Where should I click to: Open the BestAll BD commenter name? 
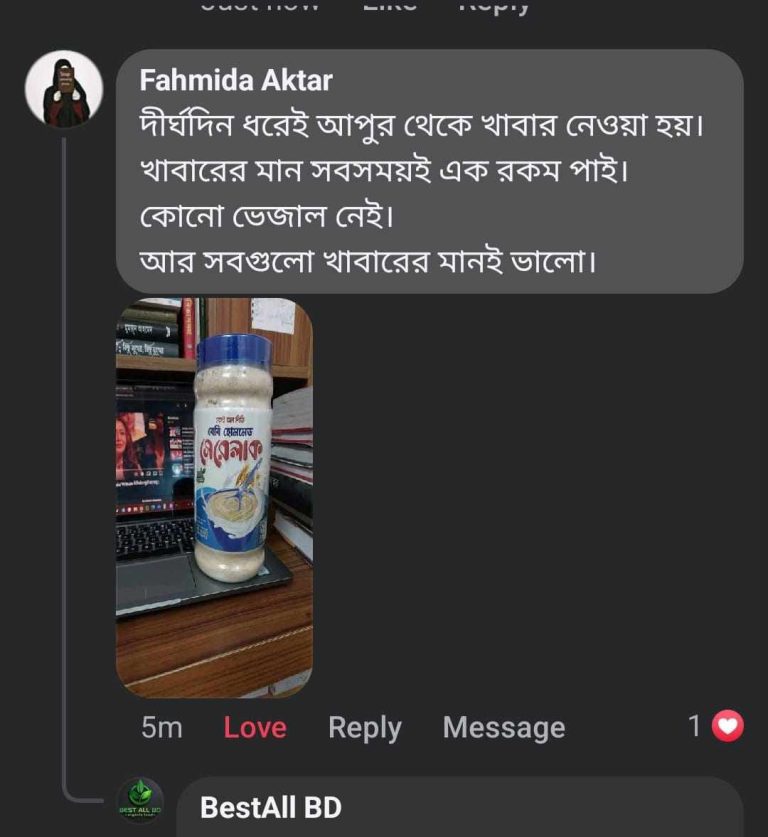(x=271, y=807)
